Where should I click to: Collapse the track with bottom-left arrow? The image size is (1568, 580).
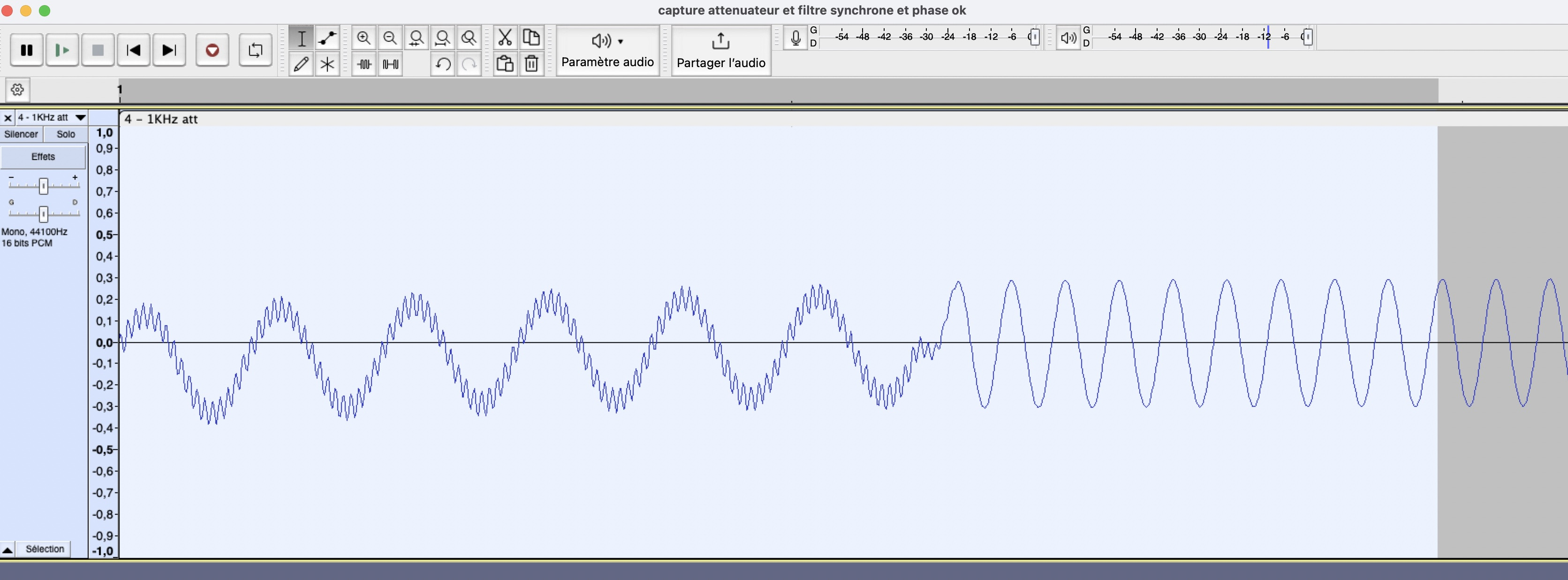tap(8, 549)
